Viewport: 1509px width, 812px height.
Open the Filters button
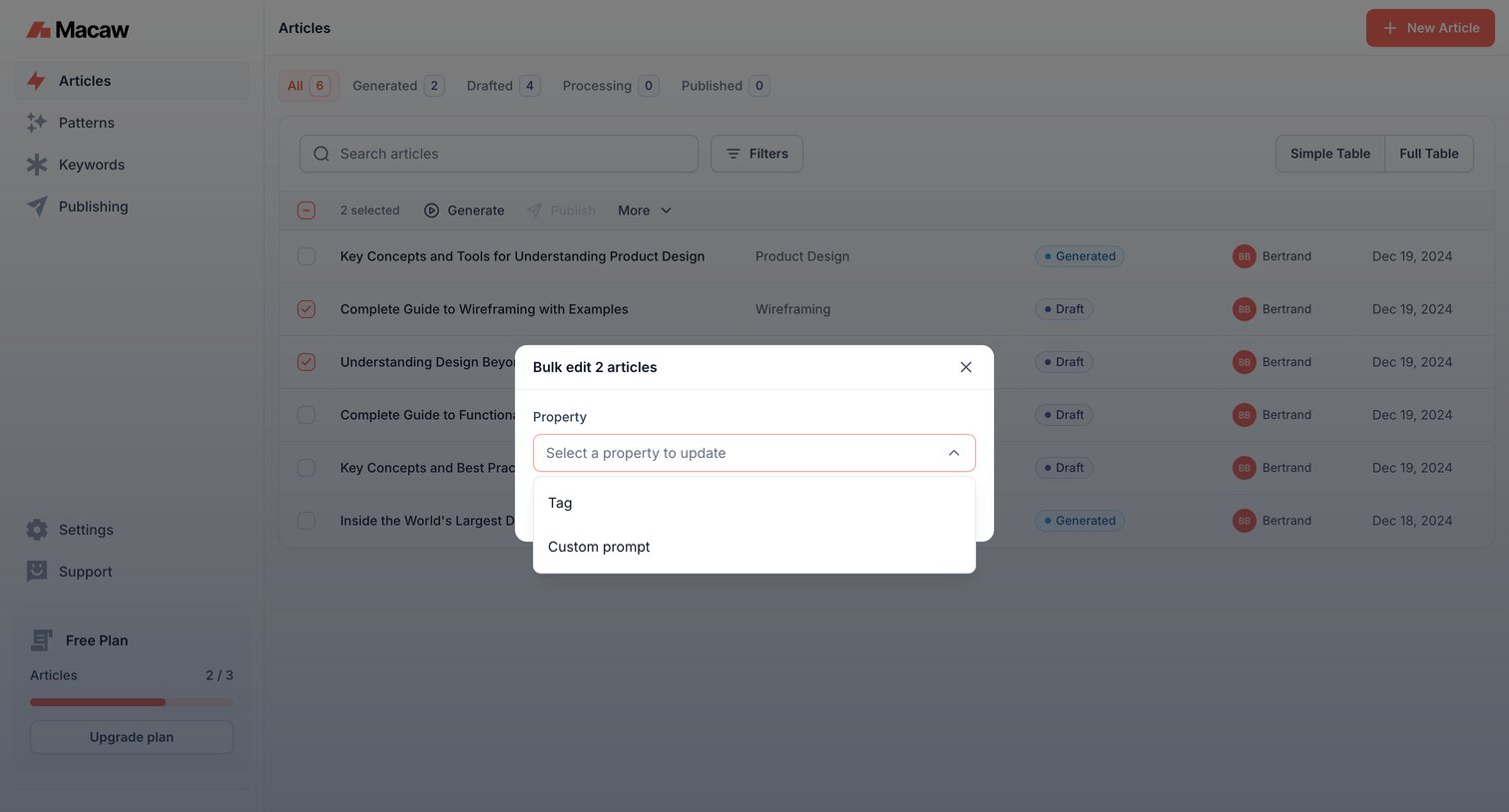pos(756,154)
